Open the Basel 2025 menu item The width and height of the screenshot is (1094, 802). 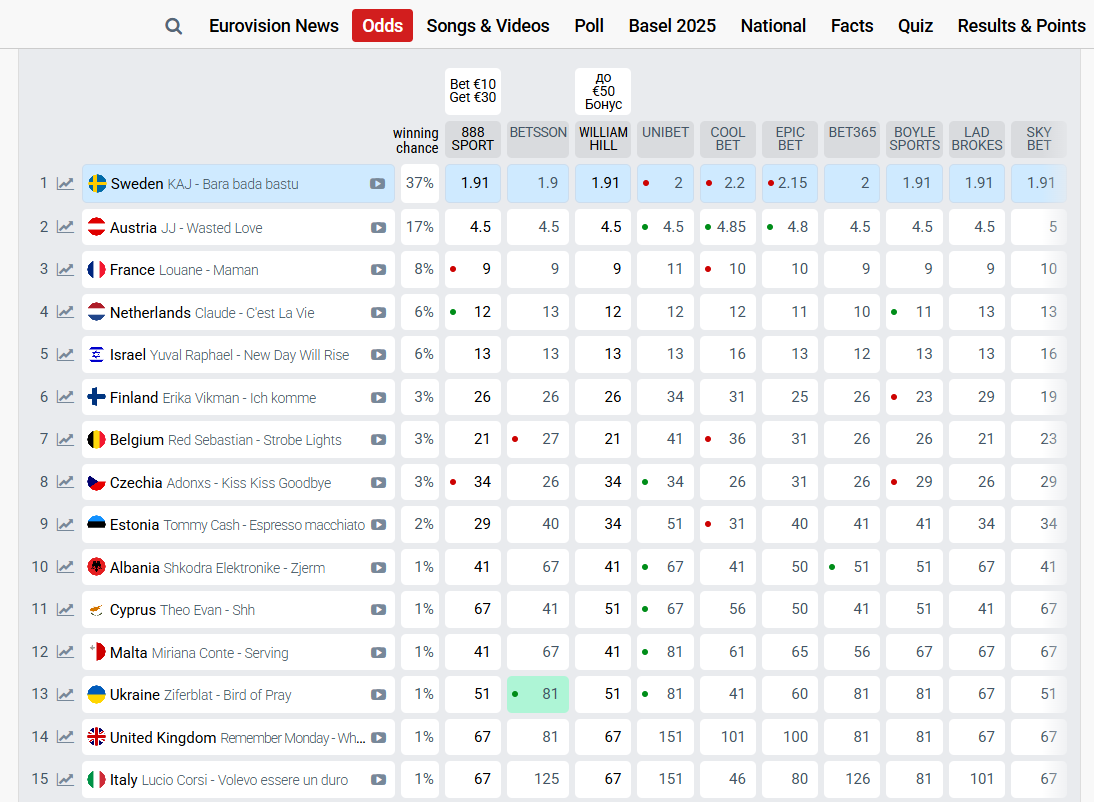pos(672,26)
